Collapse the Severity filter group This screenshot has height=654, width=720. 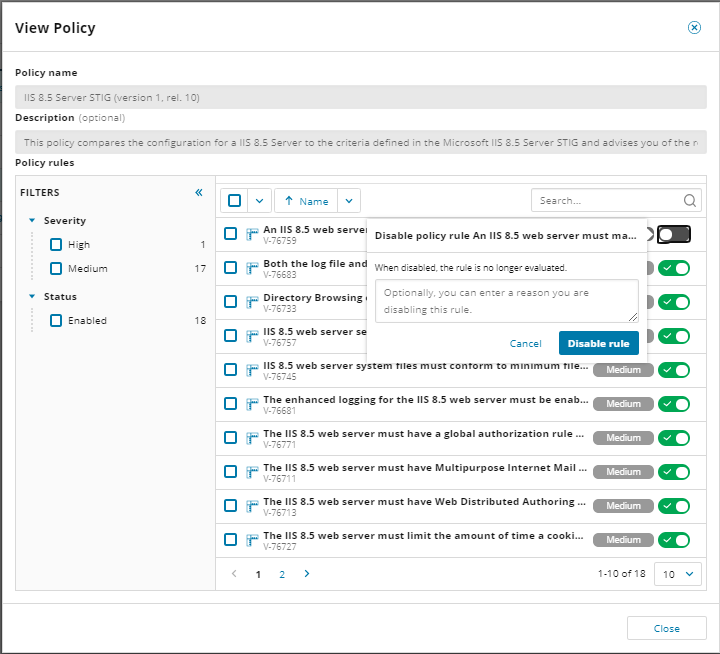pos(32,221)
